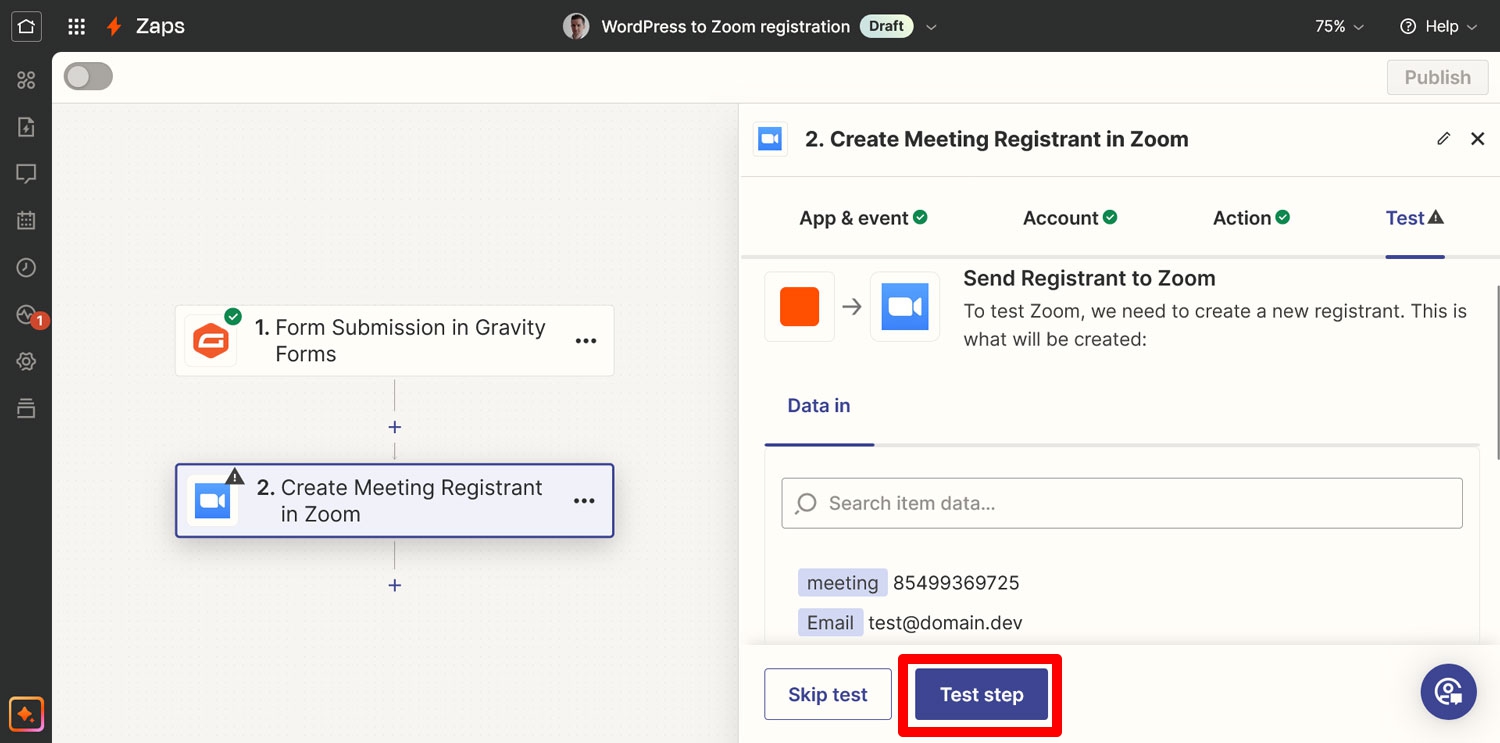Click the Skip test button
The image size is (1500, 743).
click(x=828, y=694)
